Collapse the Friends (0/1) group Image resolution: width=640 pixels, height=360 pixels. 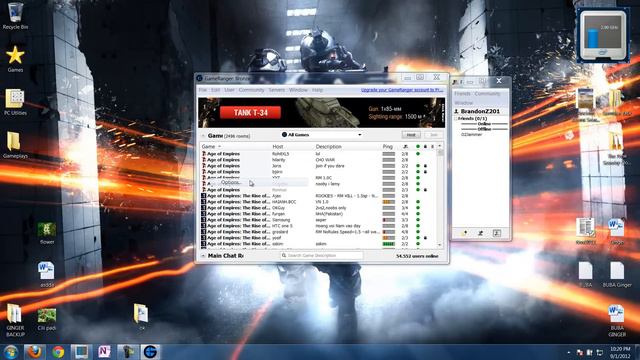[456, 118]
